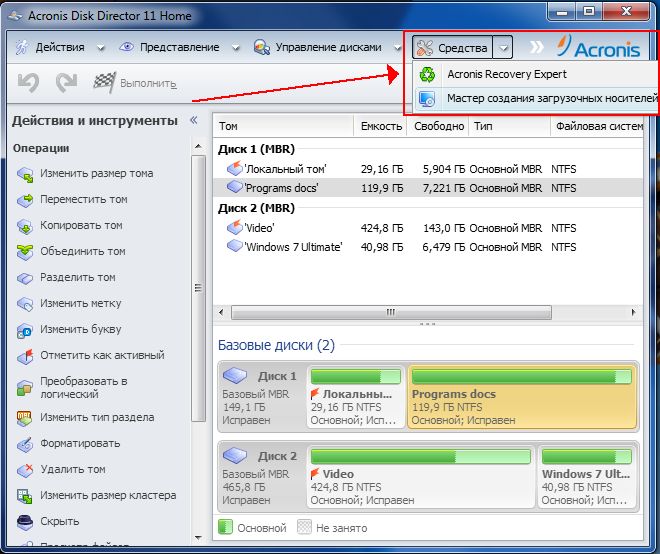The height and width of the screenshot is (554, 660).
Task: Click the Скрыть hat icon
Action: pos(25,522)
